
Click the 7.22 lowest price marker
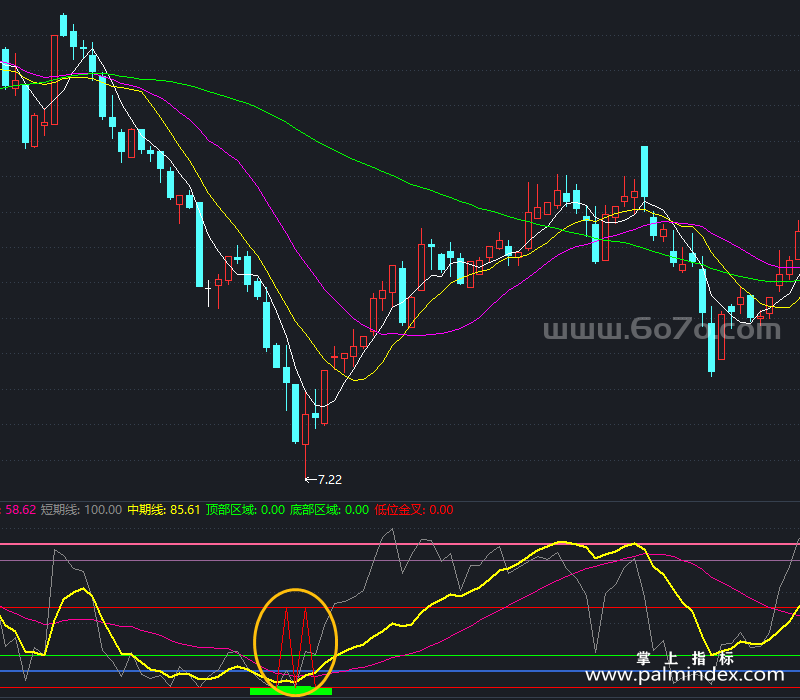pyautogui.click(x=323, y=480)
